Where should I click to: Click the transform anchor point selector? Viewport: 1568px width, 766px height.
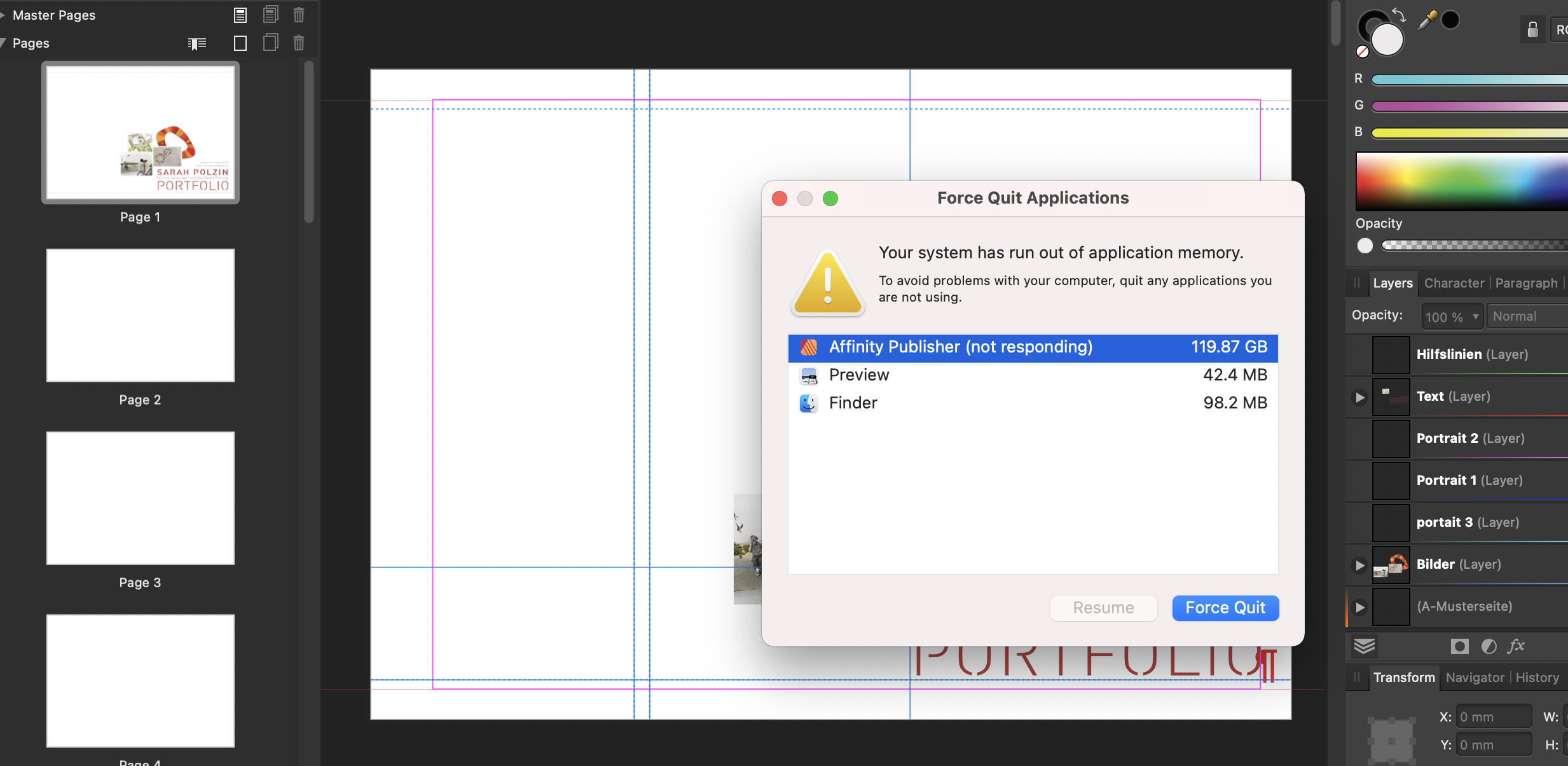click(x=1392, y=741)
